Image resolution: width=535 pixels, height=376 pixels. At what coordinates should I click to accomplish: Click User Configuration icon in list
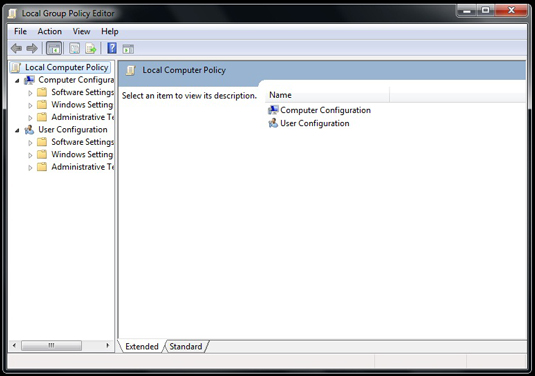273,123
